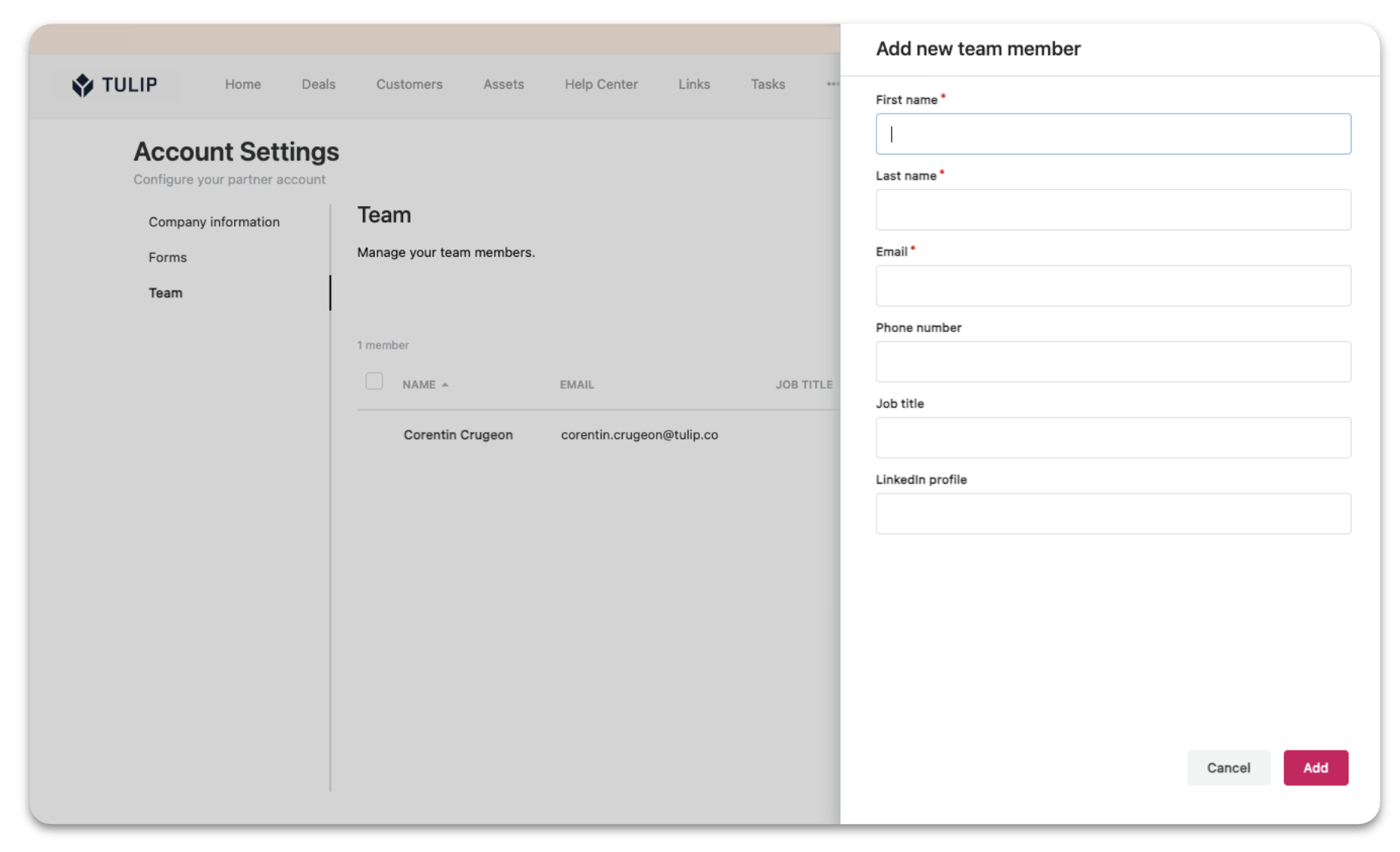Open the more navigation ellipsis menu
Screen dimensions: 1400x852
832,84
